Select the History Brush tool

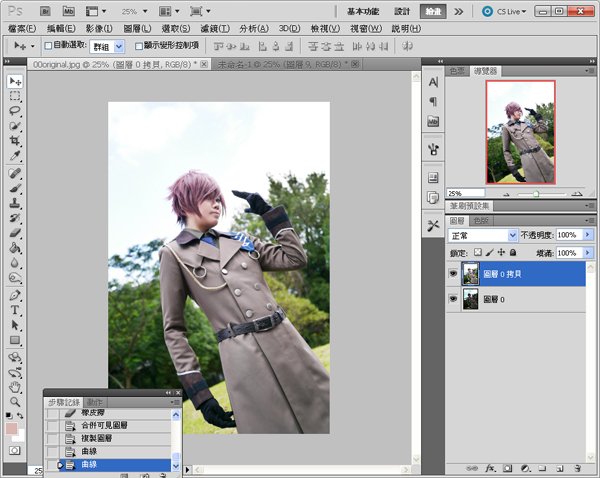pos(15,218)
